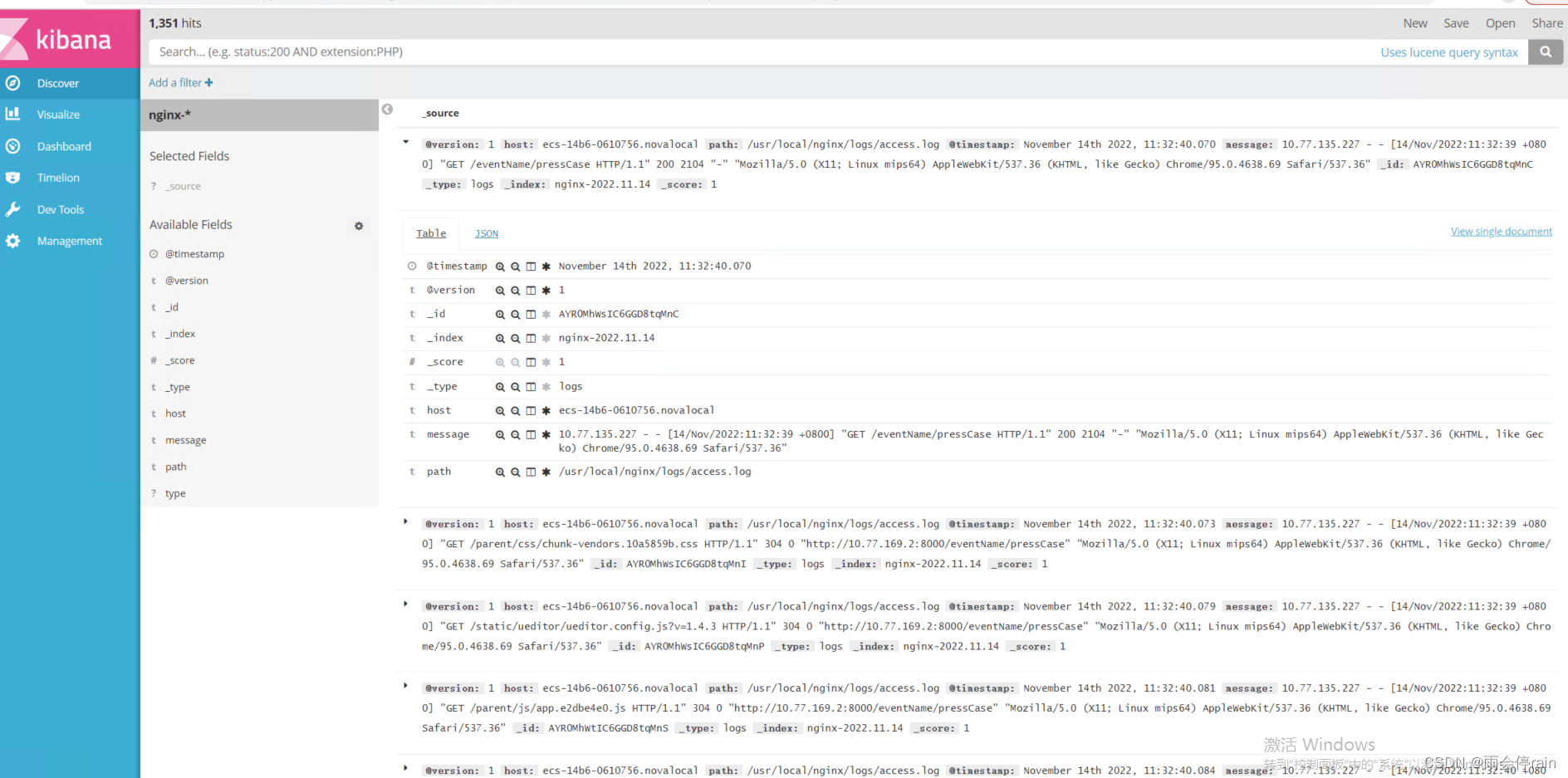Click Uses lucene query syntax link
This screenshot has width=1568, height=778.
pyautogui.click(x=1449, y=52)
